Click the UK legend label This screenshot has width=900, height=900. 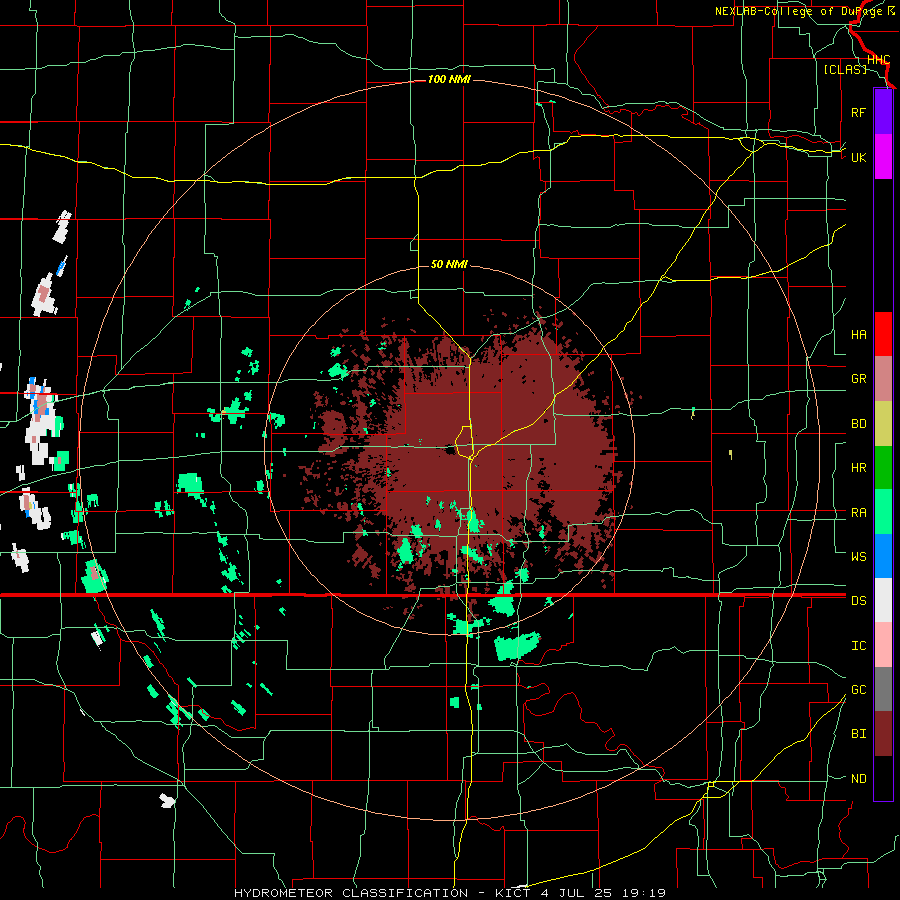[x=858, y=157]
